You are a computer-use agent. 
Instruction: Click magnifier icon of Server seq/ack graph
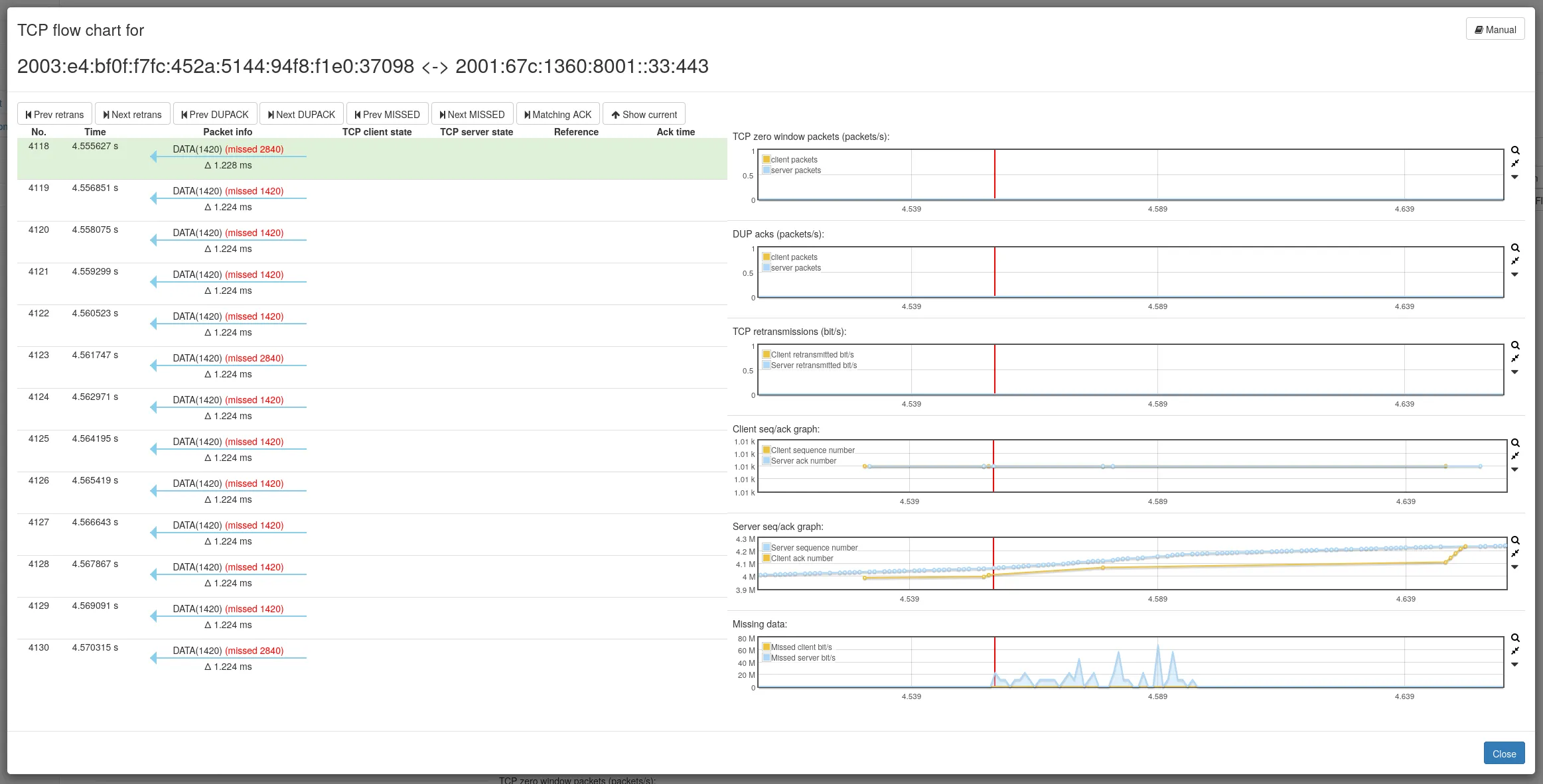(1515, 541)
